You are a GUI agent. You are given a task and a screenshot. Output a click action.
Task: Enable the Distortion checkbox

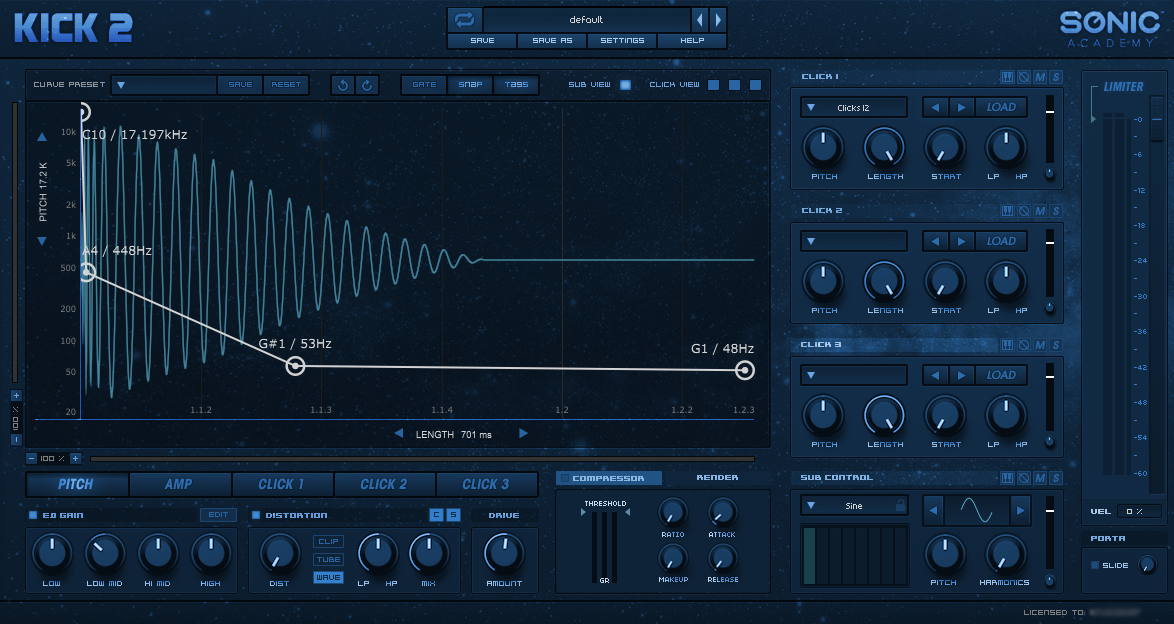click(256, 515)
